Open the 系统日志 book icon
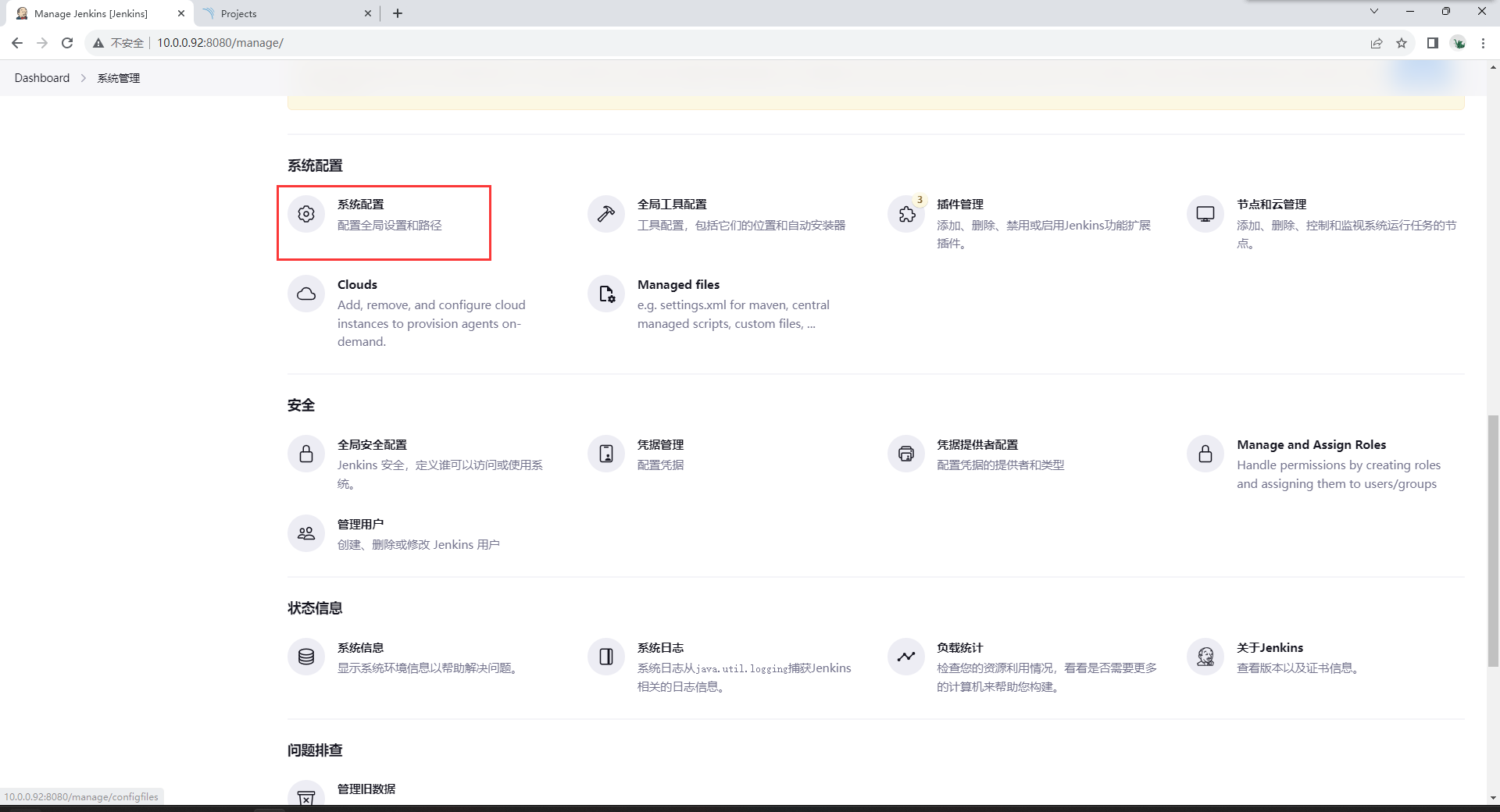The image size is (1500, 812). tap(606, 657)
